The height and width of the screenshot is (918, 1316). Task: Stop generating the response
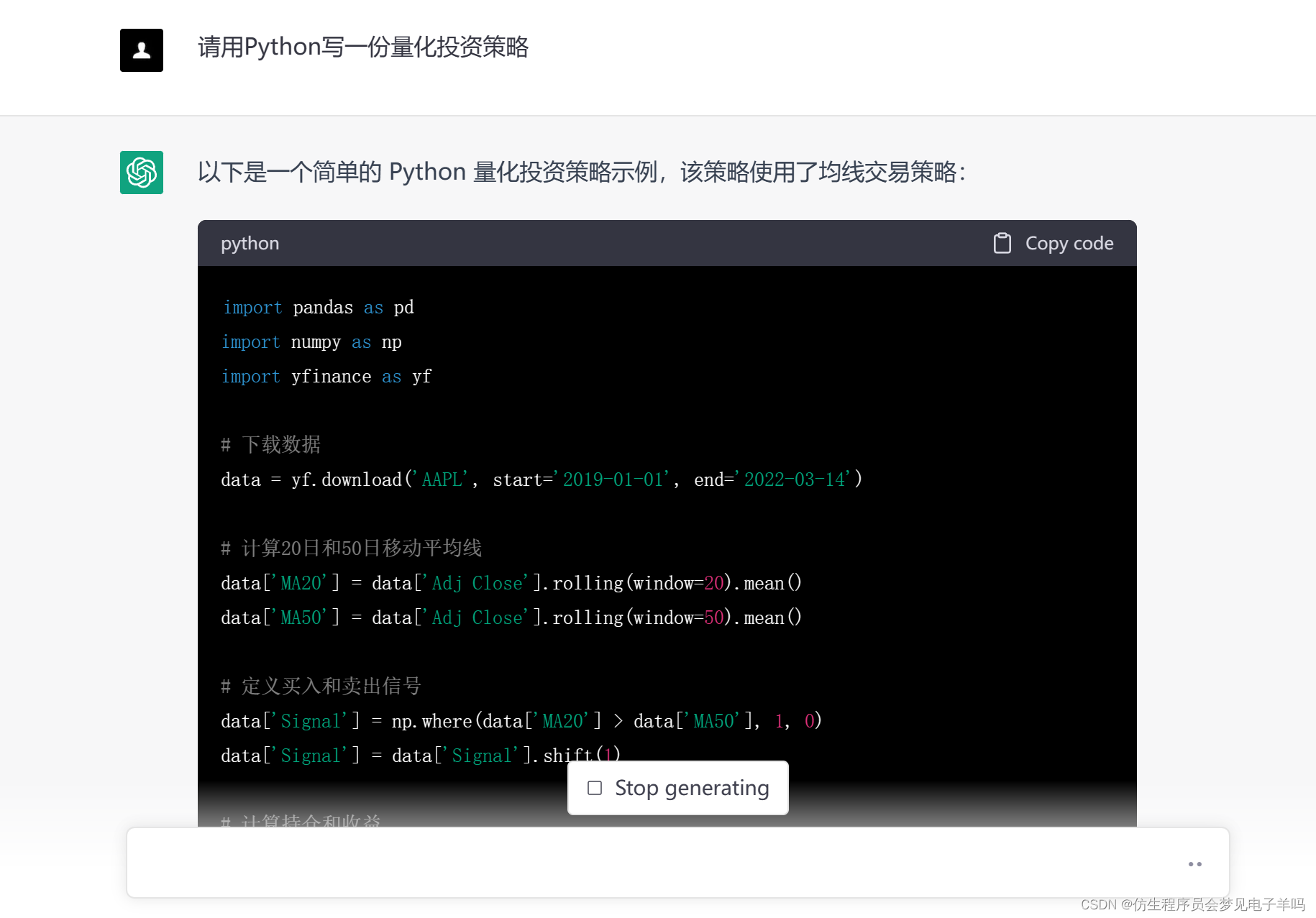(x=678, y=788)
